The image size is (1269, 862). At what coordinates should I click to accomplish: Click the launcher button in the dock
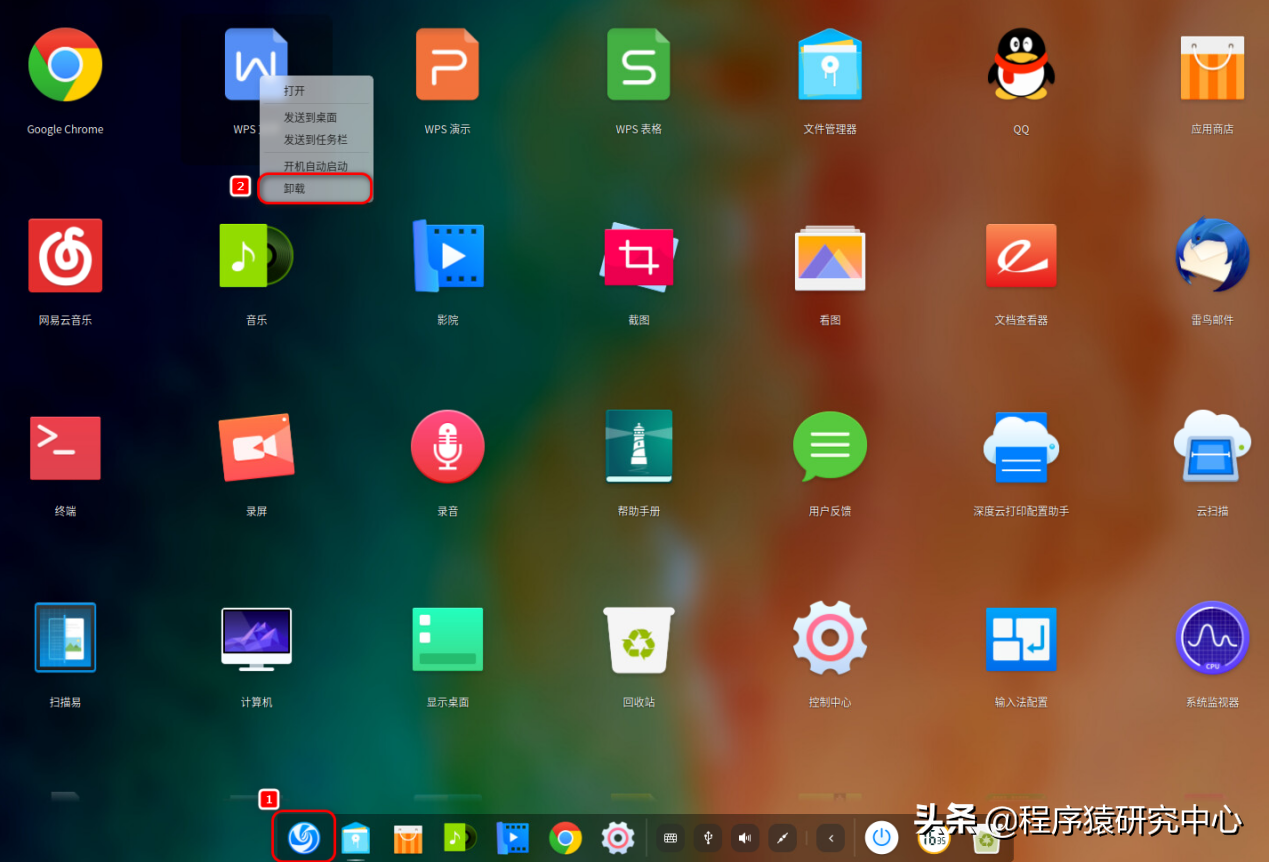[304, 837]
